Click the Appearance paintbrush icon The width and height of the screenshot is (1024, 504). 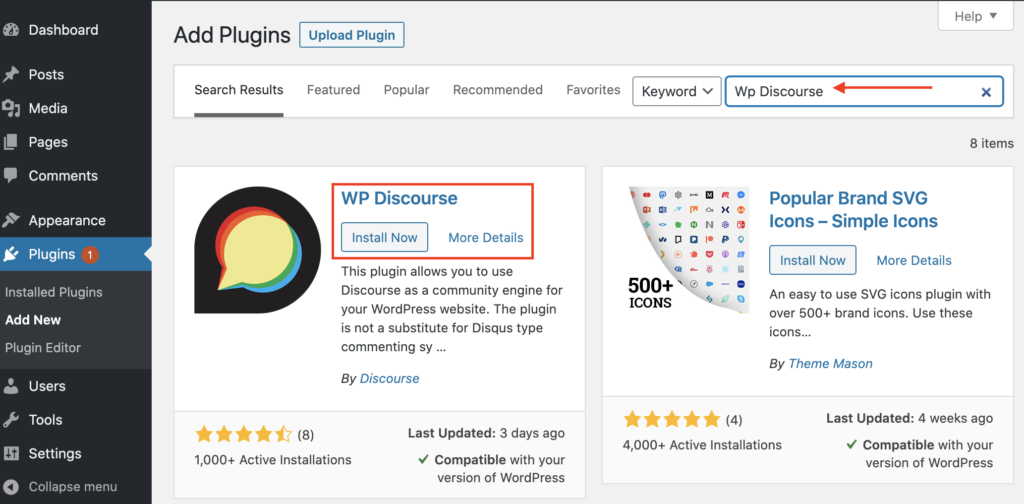coord(10,221)
